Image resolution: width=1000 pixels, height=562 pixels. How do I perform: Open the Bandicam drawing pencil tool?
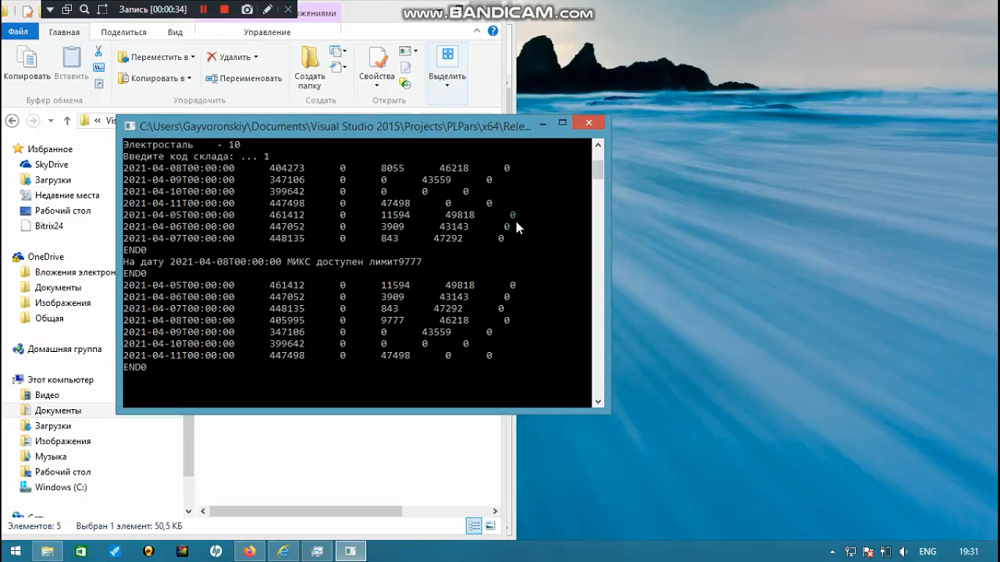(268, 10)
